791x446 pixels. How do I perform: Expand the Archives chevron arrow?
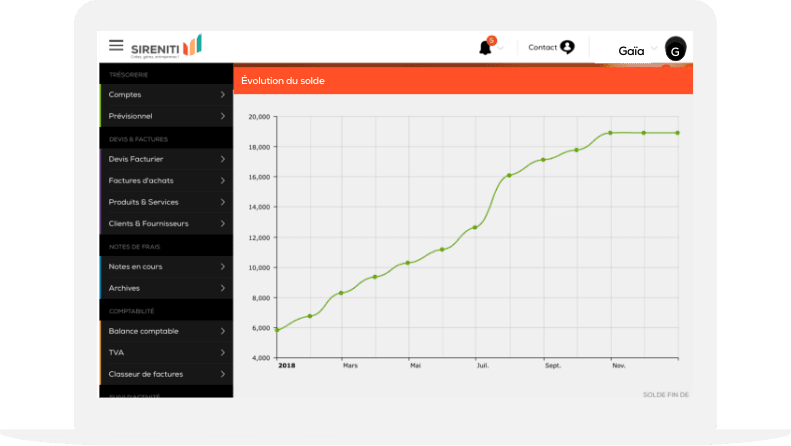222,288
